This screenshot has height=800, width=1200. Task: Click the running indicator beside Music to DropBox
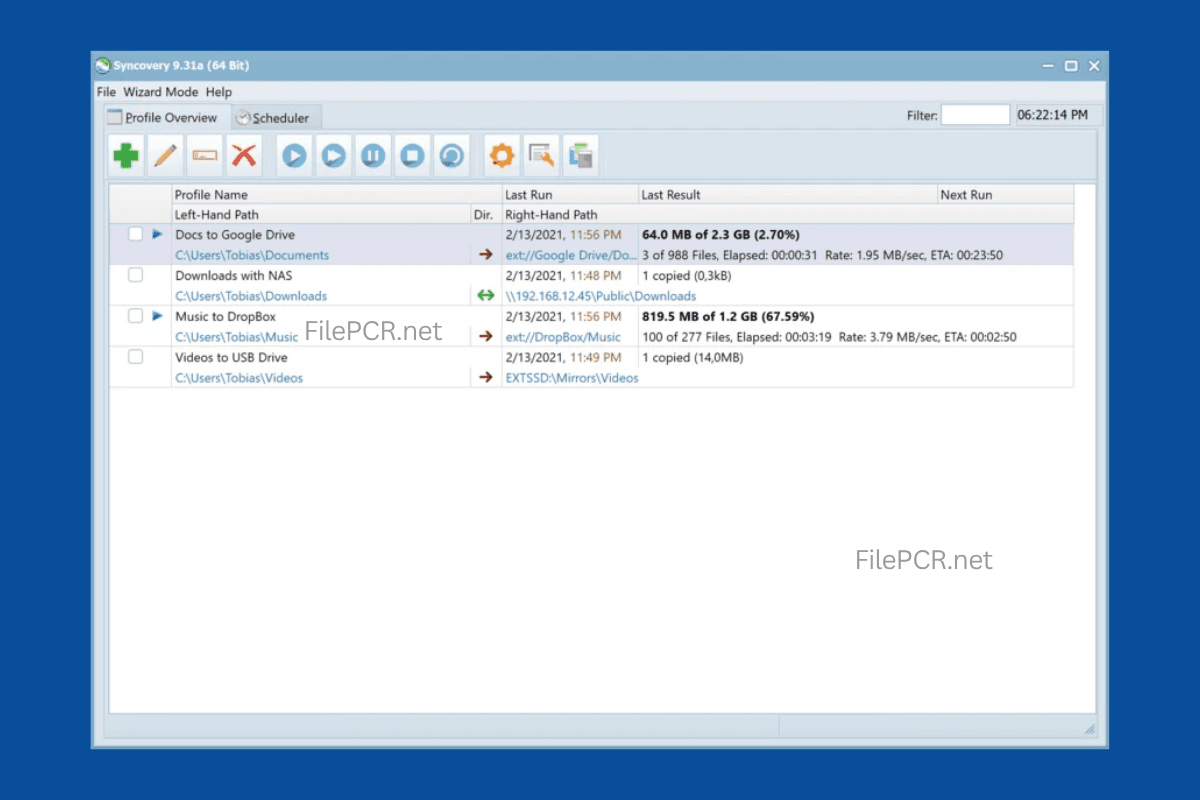[157, 316]
